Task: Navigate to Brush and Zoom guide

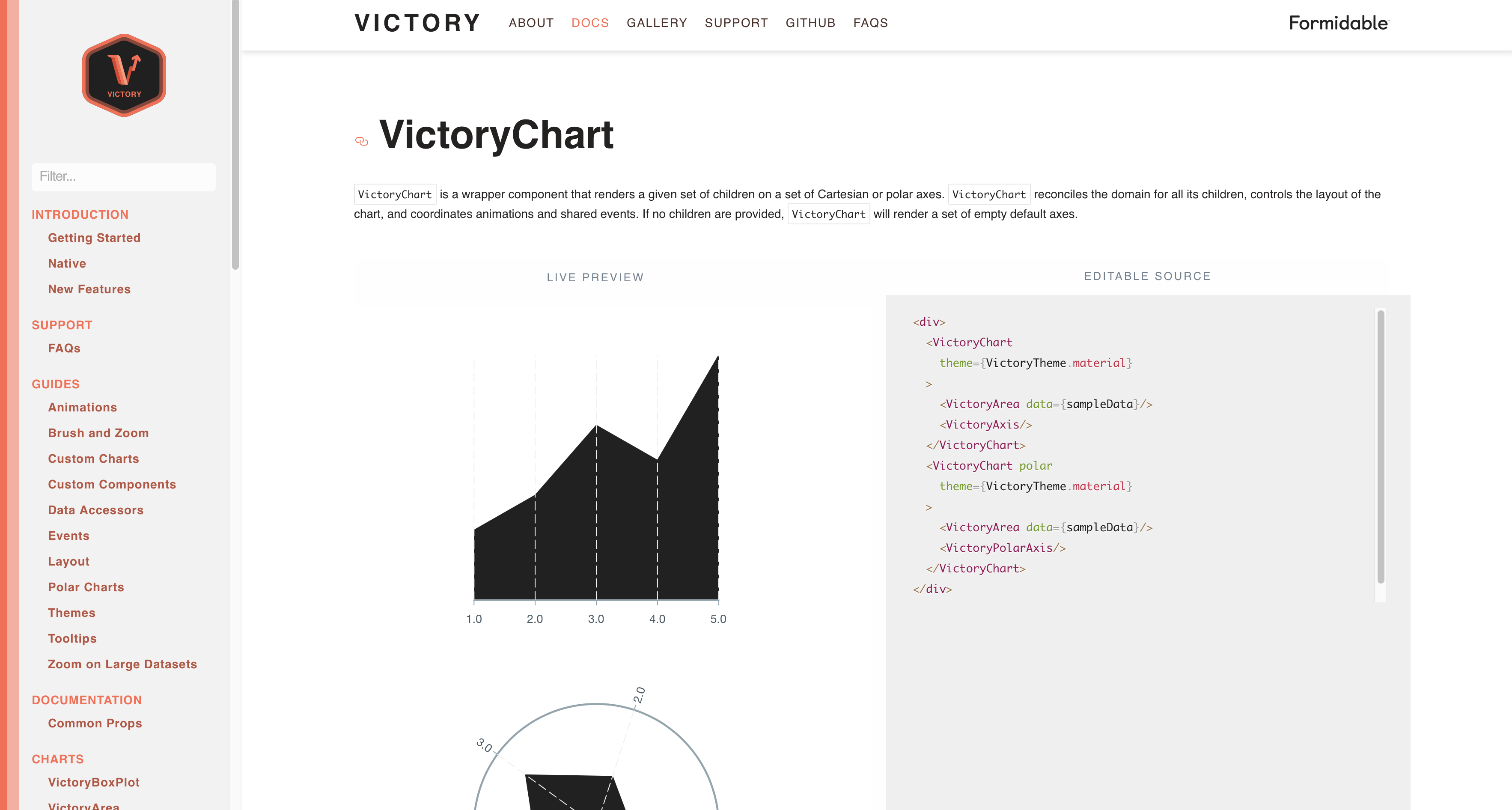Action: [98, 433]
